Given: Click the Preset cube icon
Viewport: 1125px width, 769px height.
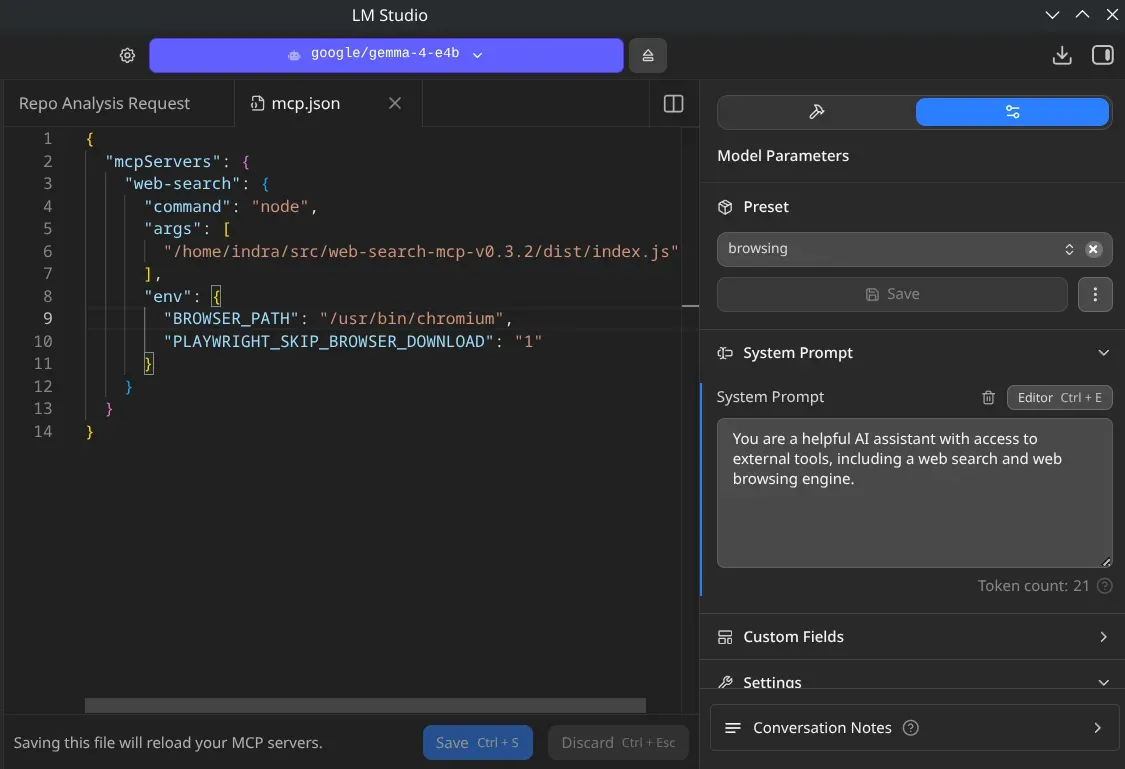Looking at the screenshot, I should tap(725, 207).
